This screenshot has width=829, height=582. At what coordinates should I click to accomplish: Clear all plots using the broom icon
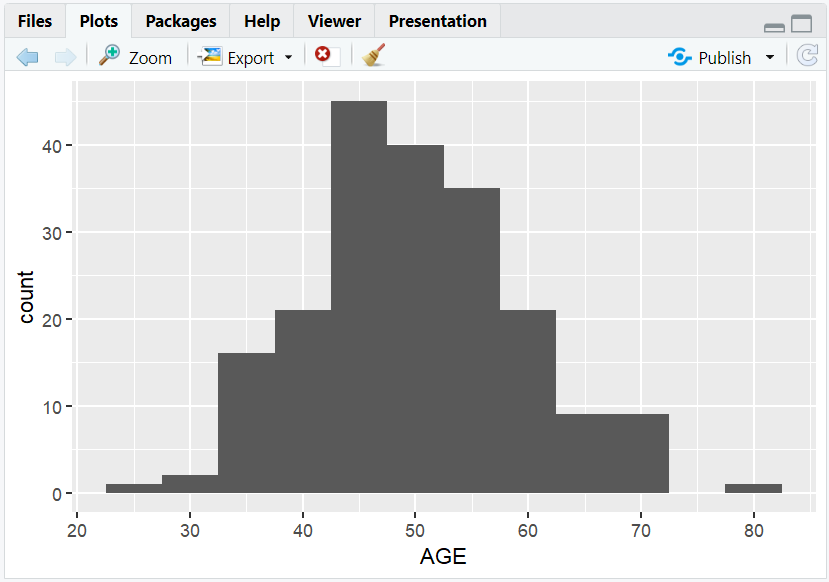pos(372,56)
